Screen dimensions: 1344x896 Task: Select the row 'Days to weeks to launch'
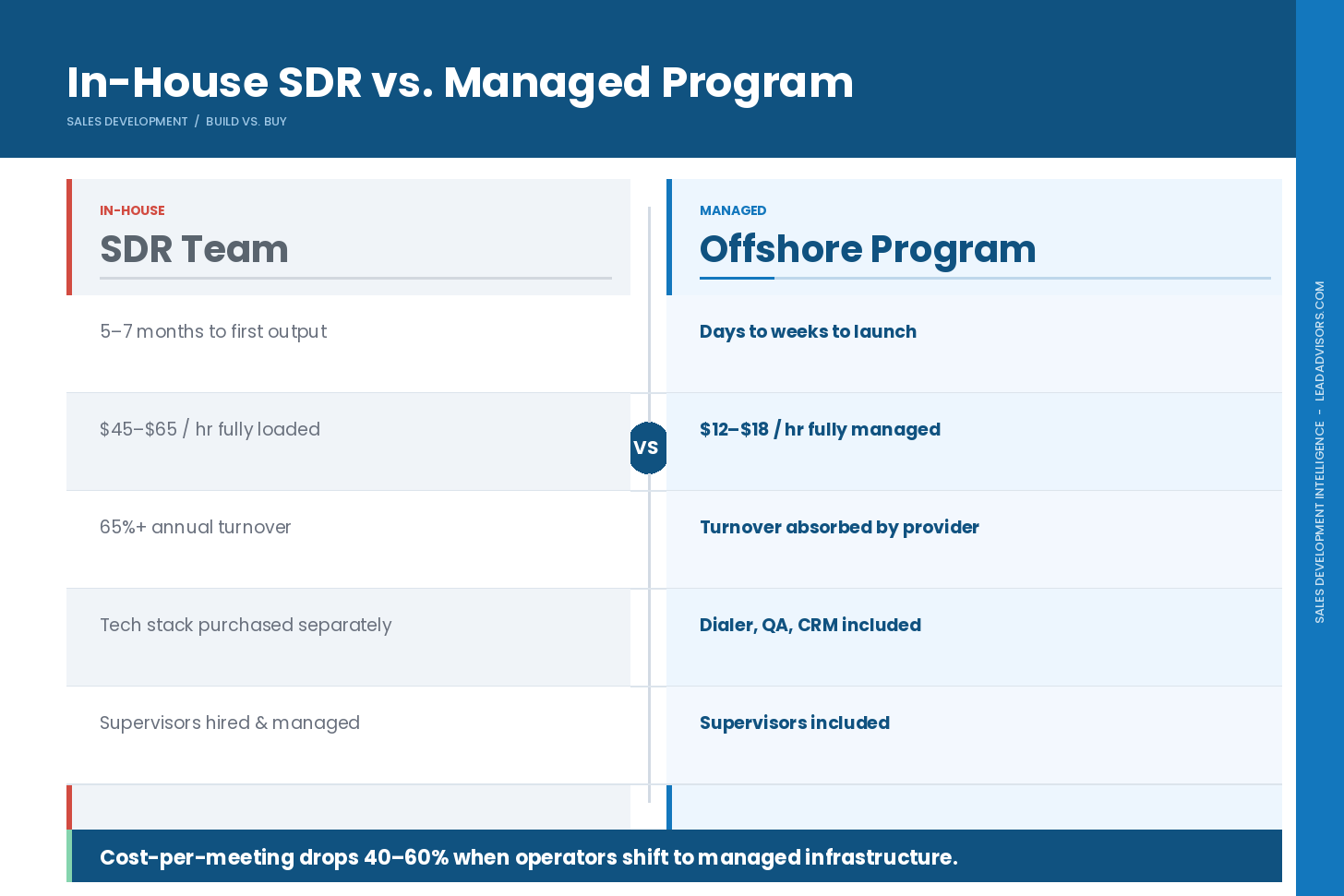point(808,331)
